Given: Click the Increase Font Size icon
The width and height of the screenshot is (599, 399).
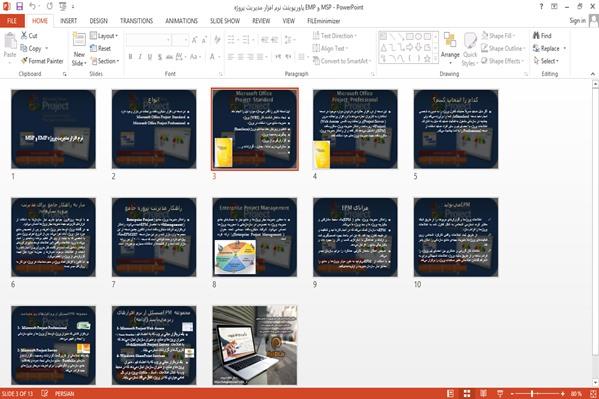Looking at the screenshot, I should tap(194, 40).
